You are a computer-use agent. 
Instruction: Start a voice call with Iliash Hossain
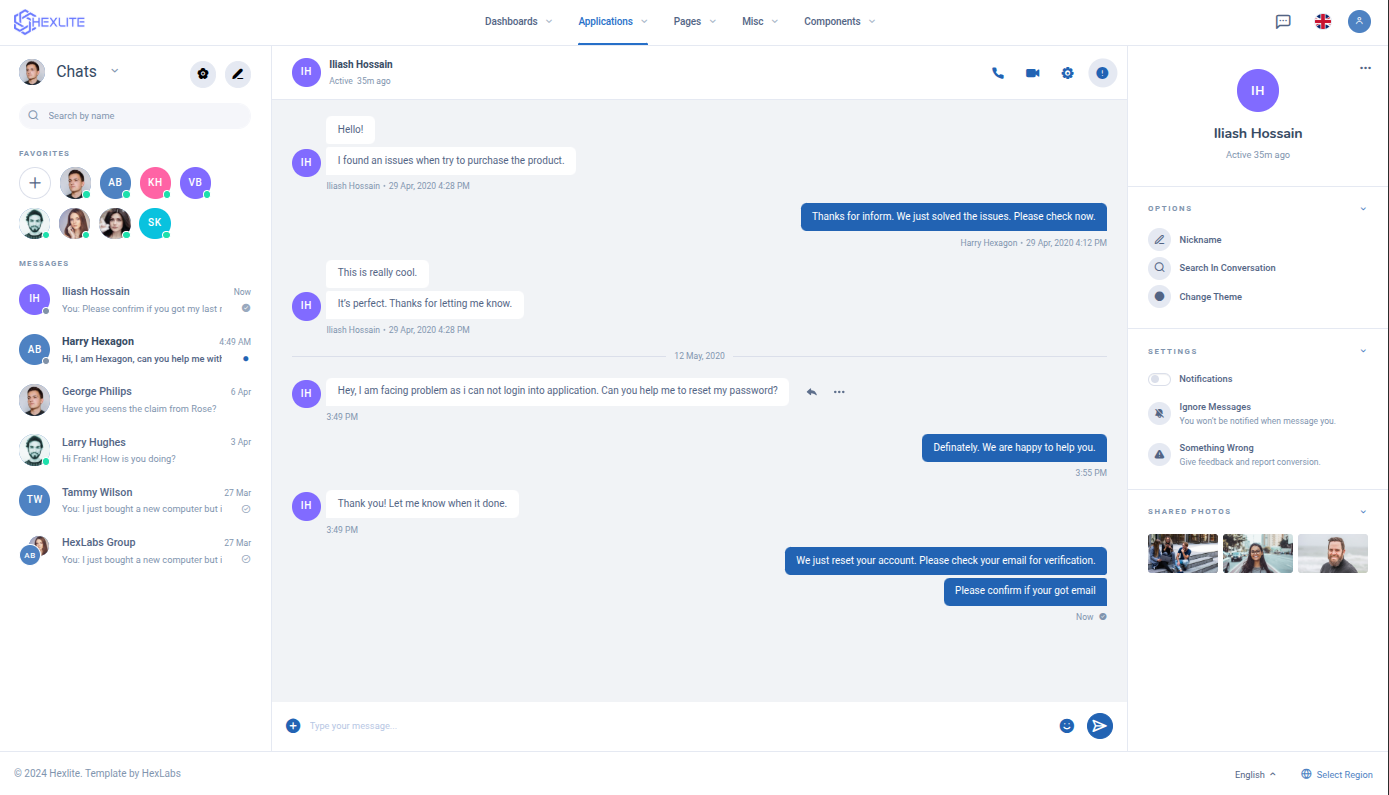[x=997, y=73]
